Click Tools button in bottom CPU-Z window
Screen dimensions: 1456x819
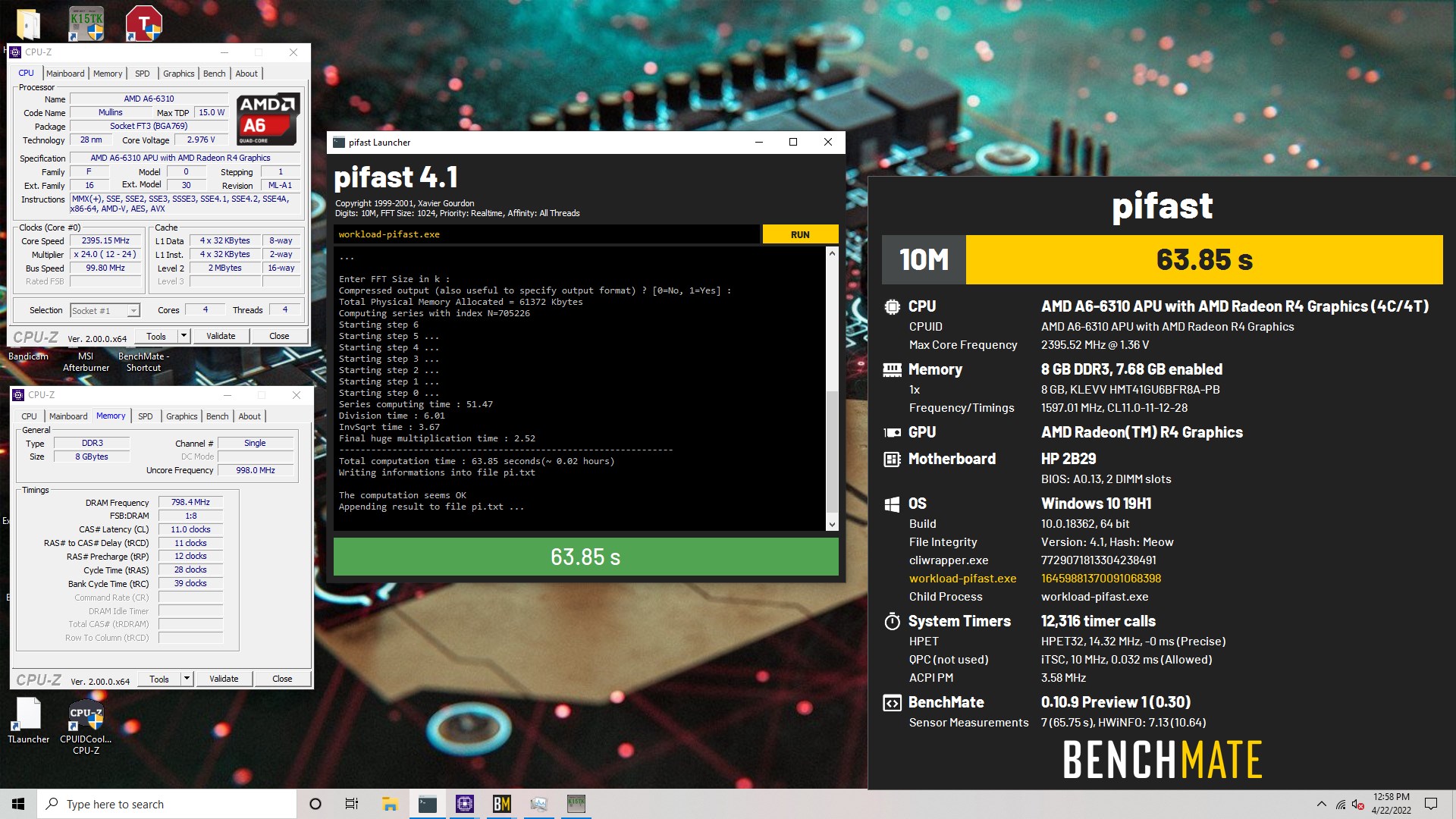[159, 679]
